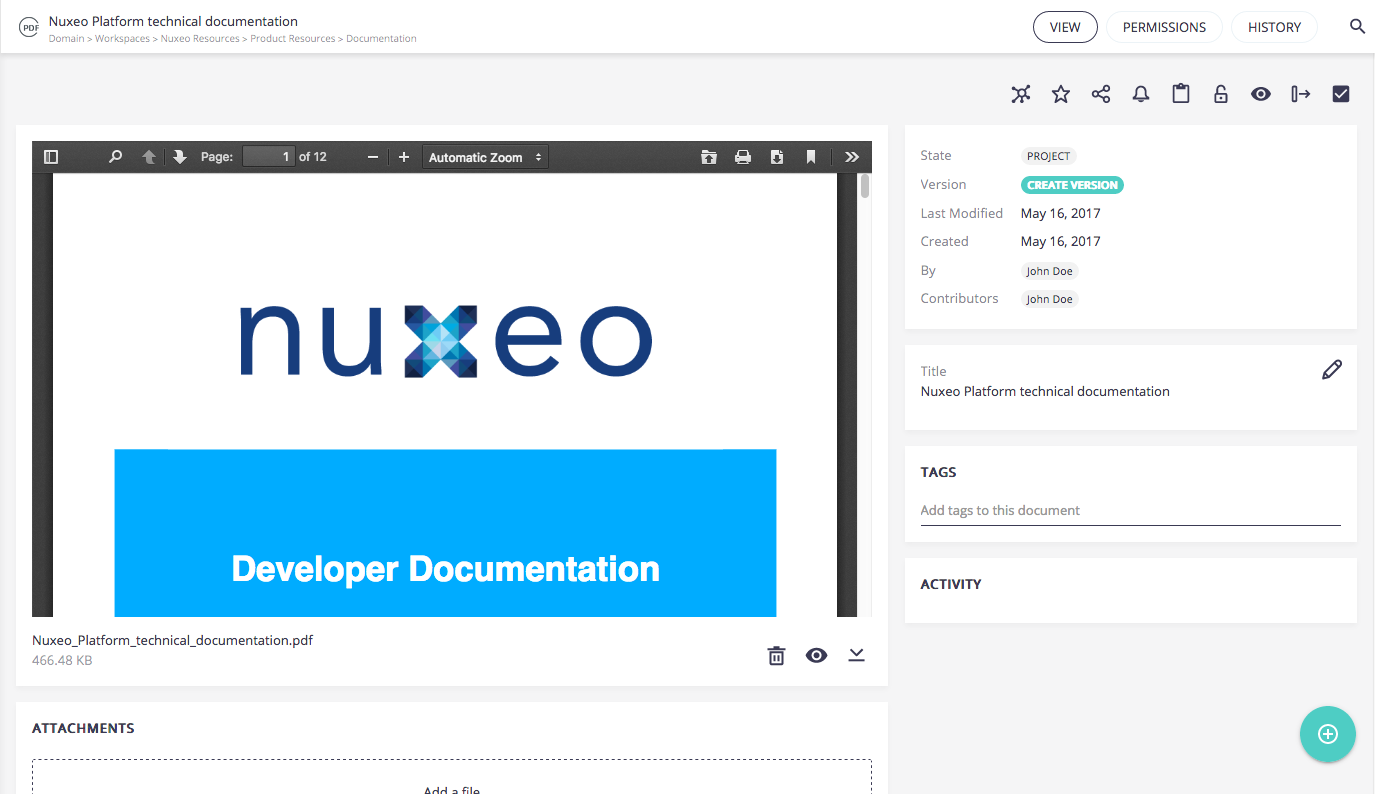This screenshot has width=1375, height=794.
Task: Share the document using the share icon
Action: pos(1101,94)
